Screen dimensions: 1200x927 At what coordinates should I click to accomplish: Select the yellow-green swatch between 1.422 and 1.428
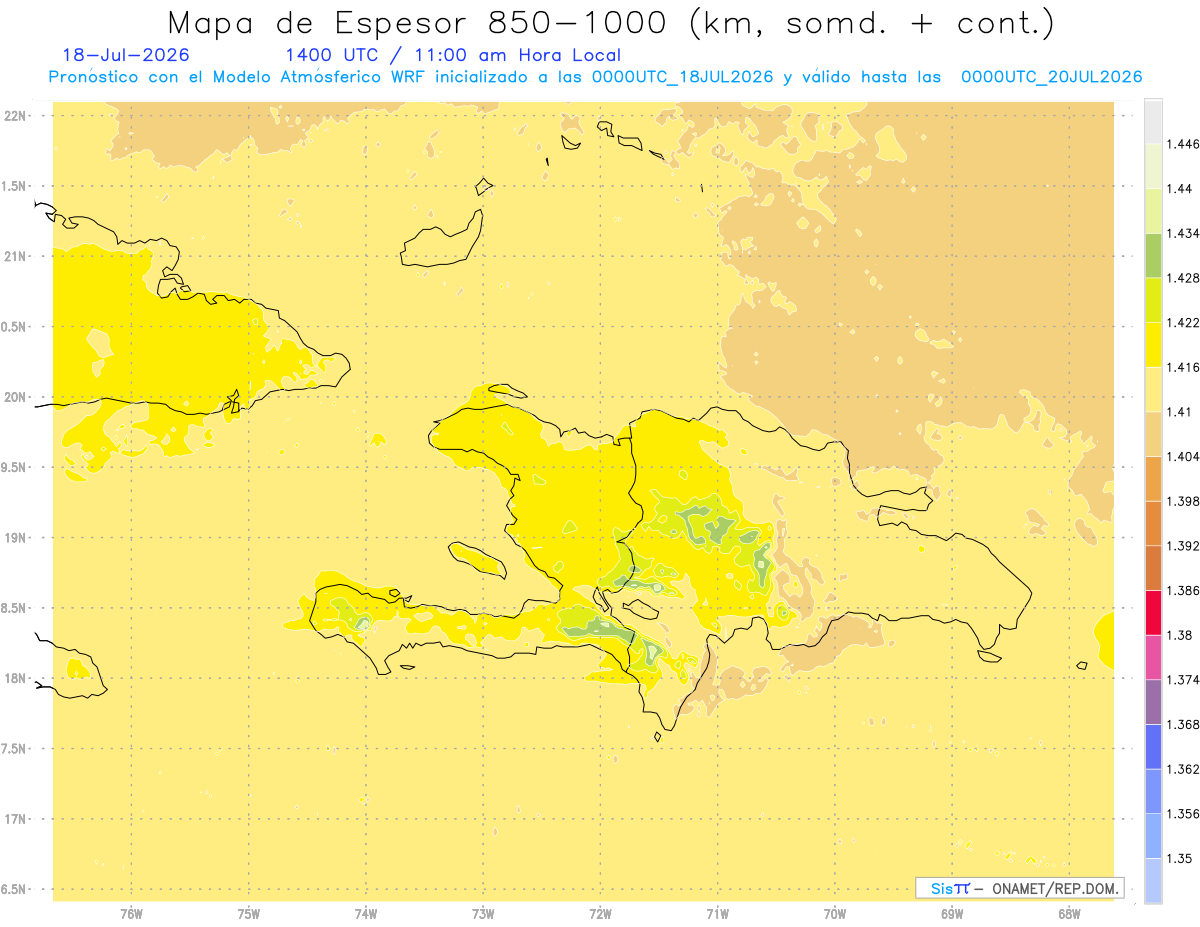(1153, 300)
